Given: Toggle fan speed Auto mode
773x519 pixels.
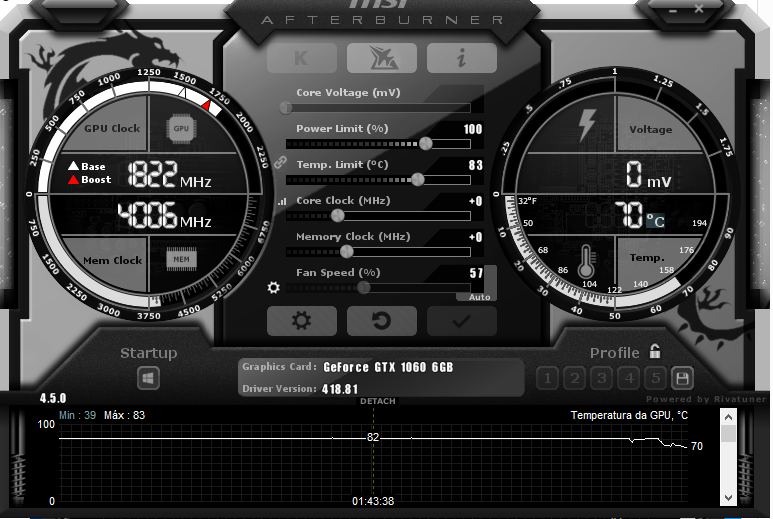Looking at the screenshot, I should click(x=479, y=297).
